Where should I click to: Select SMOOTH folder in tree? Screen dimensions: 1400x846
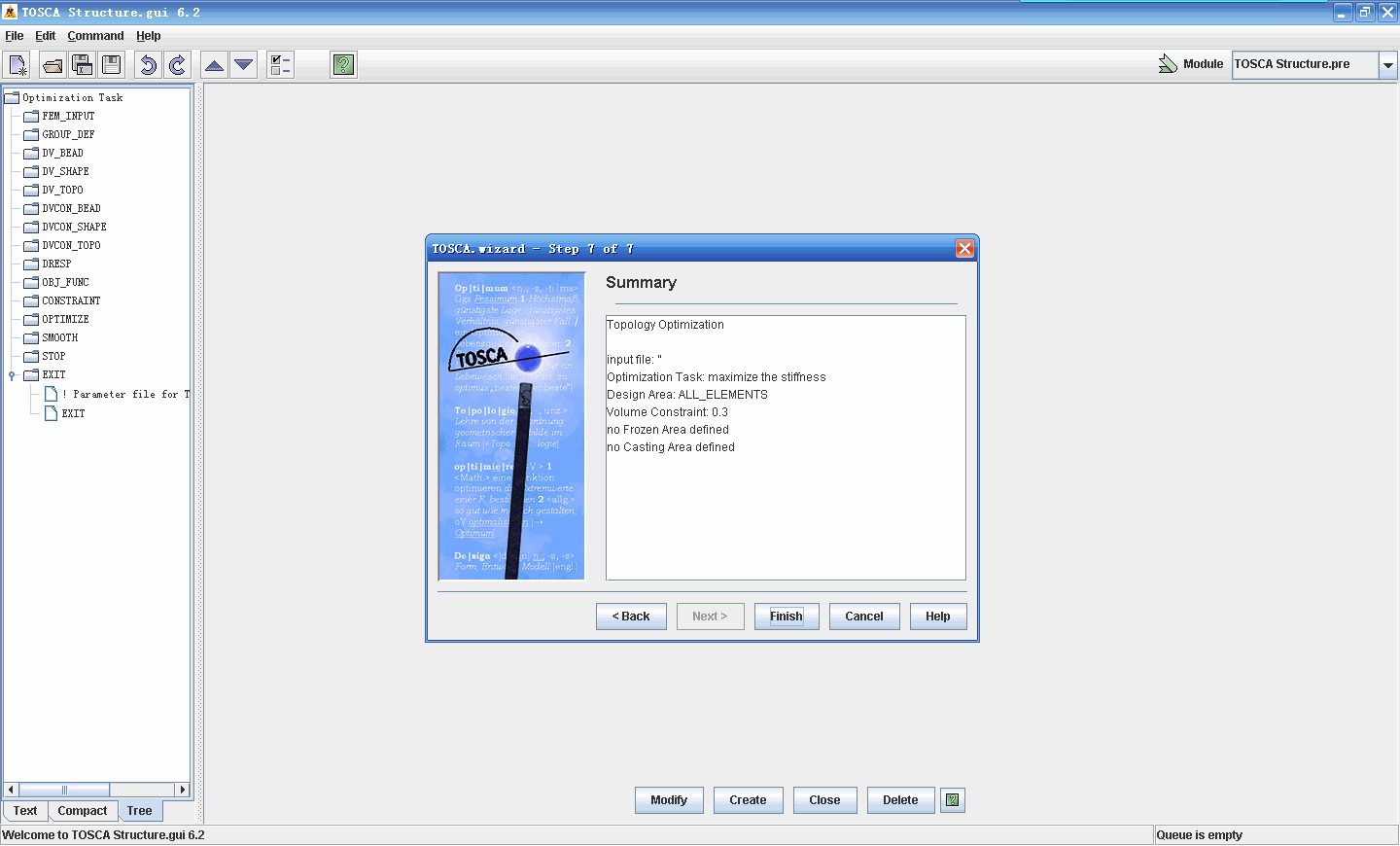click(x=51, y=337)
